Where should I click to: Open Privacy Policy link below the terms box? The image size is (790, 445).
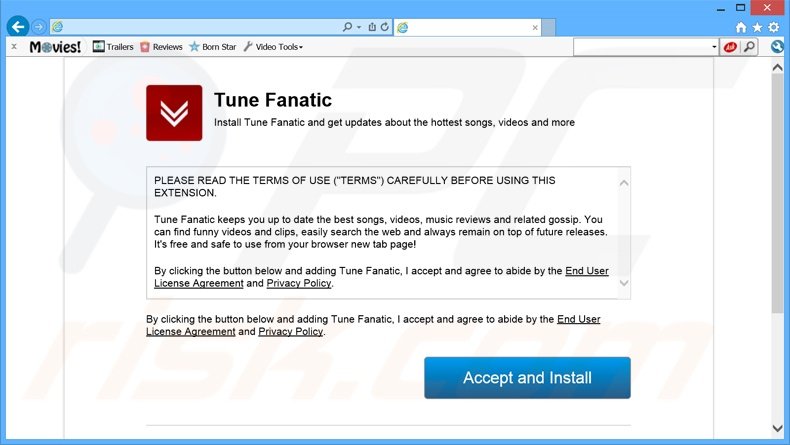[x=291, y=332]
